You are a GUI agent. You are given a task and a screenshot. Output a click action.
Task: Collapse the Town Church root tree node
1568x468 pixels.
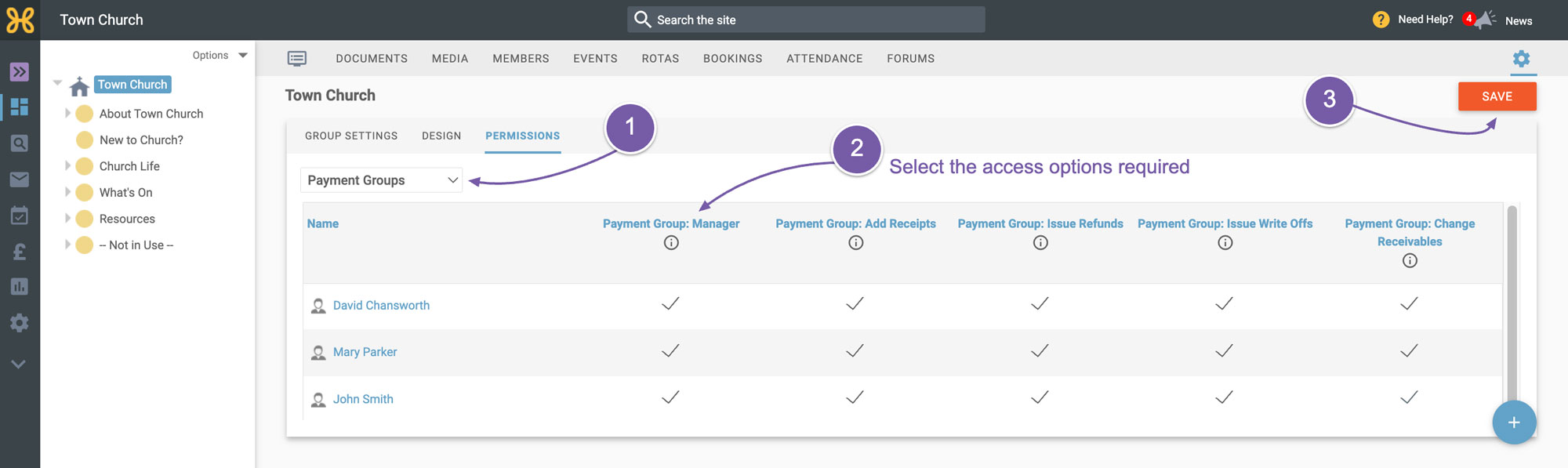(x=57, y=82)
